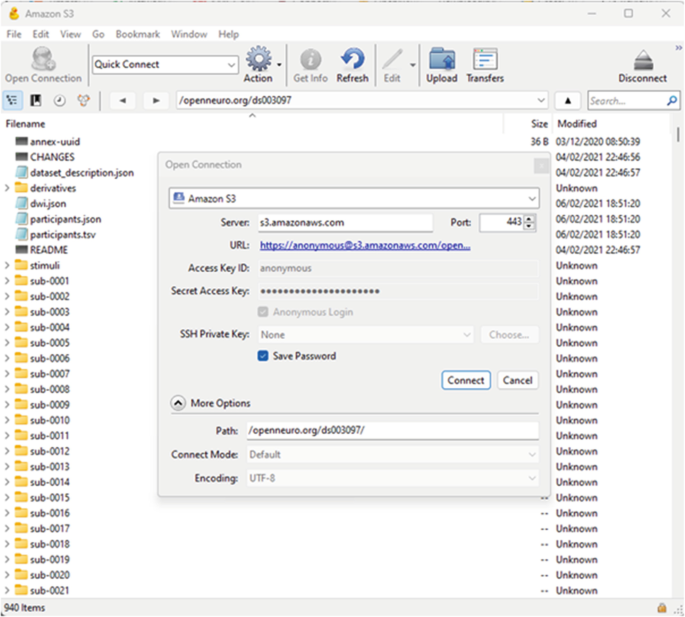The height and width of the screenshot is (617, 685).
Task: Open the Go menu
Action: tap(98, 34)
